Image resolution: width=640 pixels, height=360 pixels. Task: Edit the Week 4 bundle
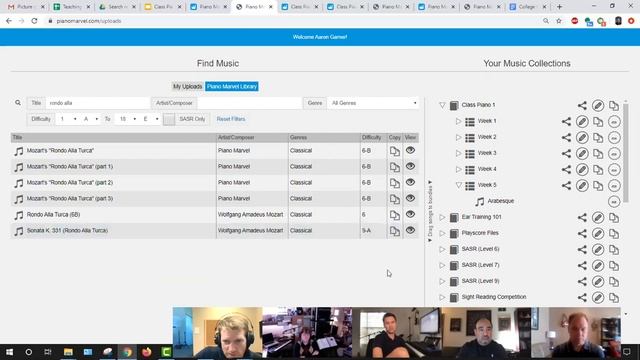[x=582, y=169]
